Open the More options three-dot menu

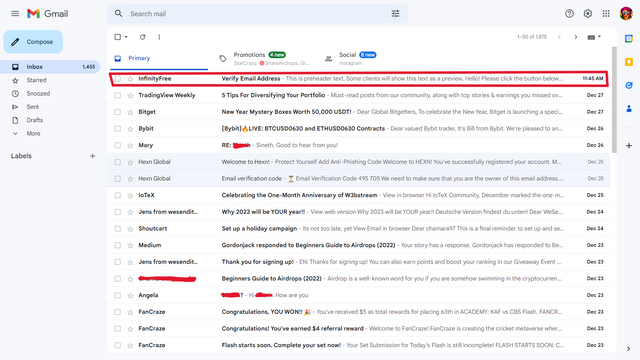pos(159,37)
